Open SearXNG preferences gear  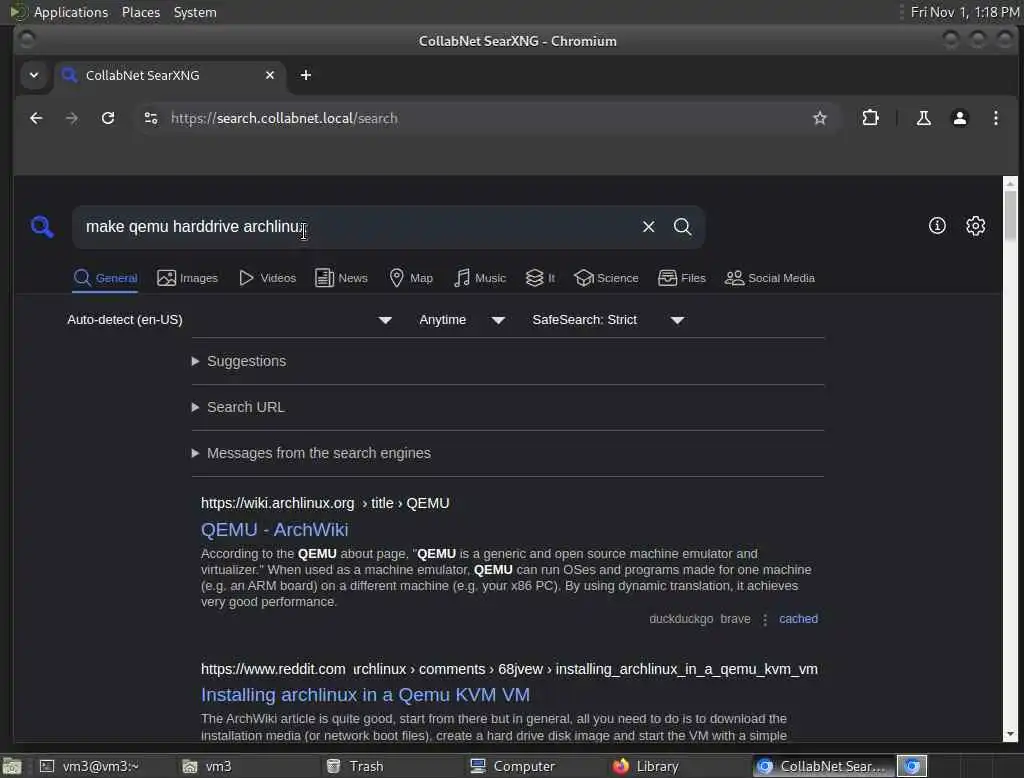975,226
